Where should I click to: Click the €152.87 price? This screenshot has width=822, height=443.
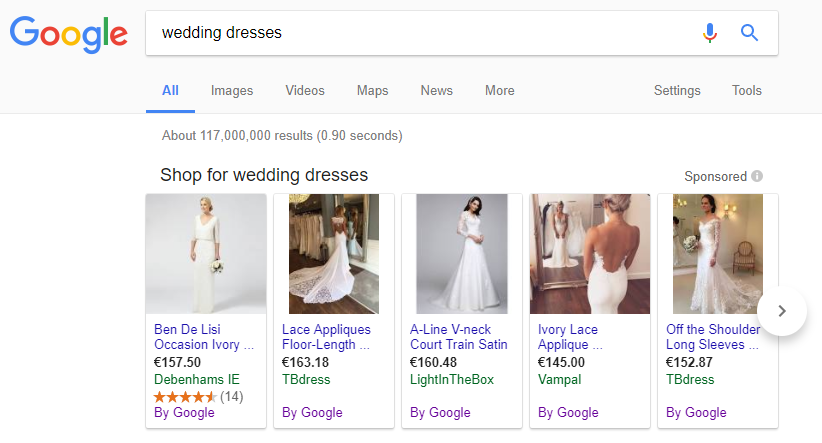[x=689, y=362]
